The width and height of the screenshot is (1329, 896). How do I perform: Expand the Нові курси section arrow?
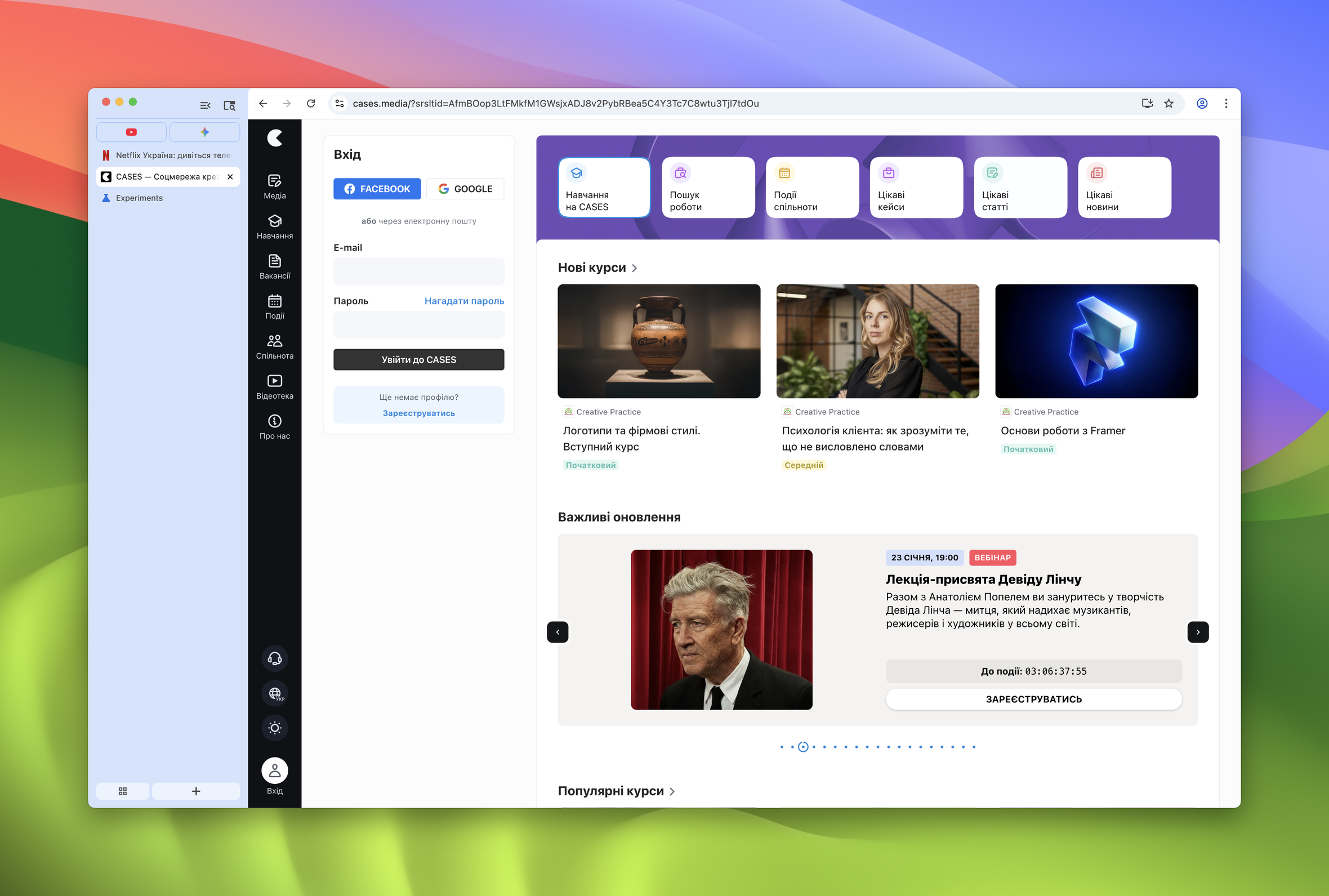click(x=634, y=268)
